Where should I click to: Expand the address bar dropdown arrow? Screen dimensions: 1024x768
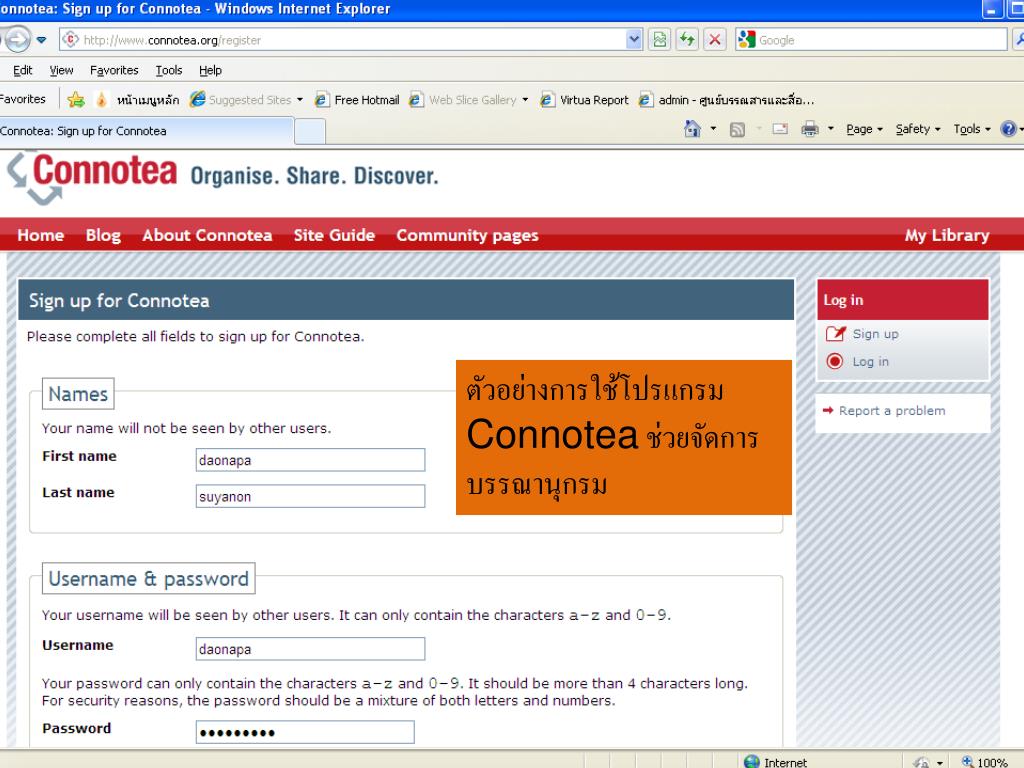[633, 40]
